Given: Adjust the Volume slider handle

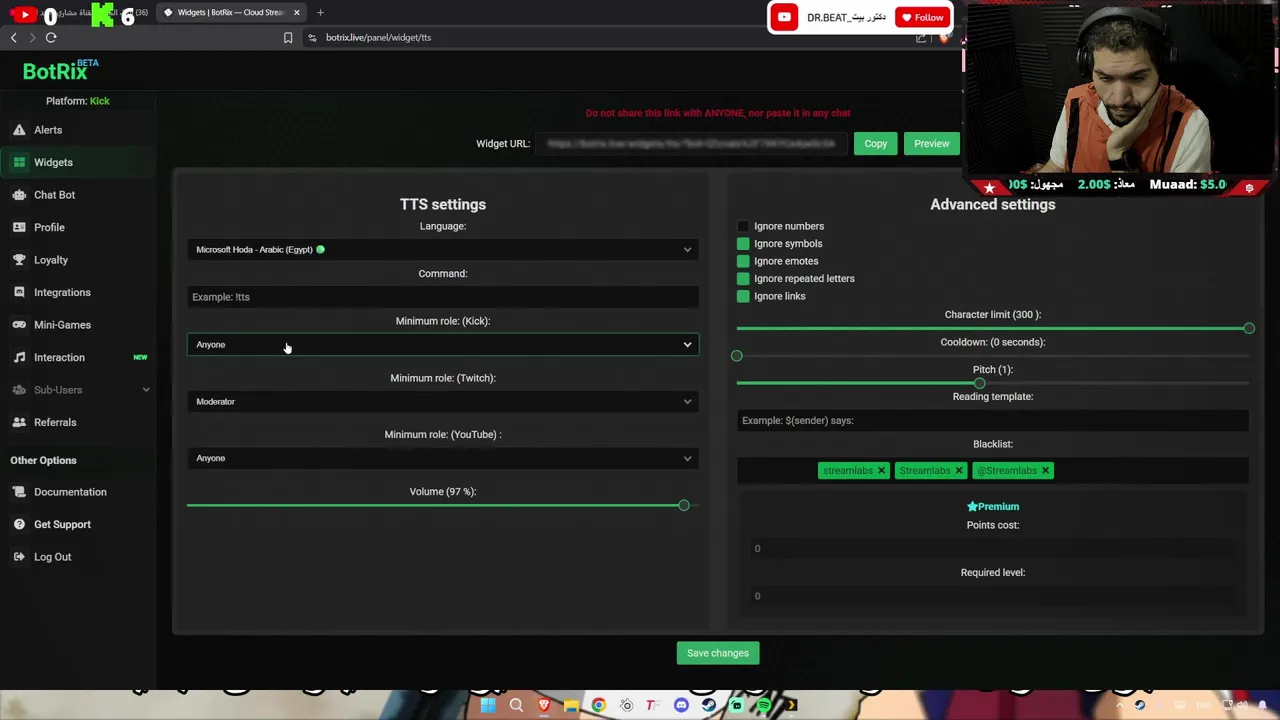Looking at the screenshot, I should click(684, 505).
